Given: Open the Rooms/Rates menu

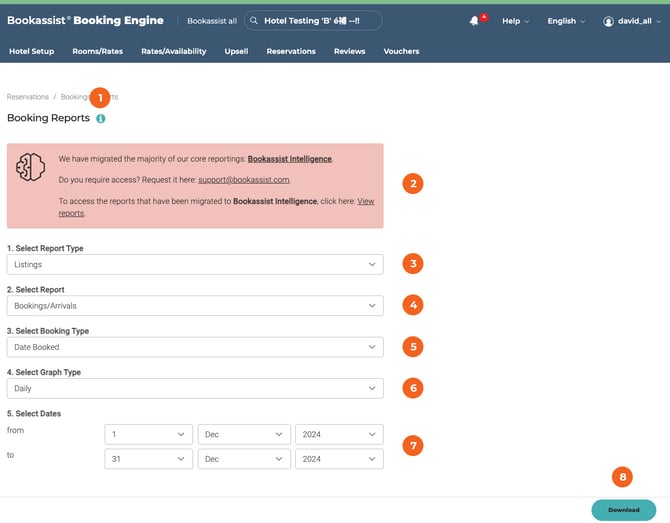Looking at the screenshot, I should 97,51.
